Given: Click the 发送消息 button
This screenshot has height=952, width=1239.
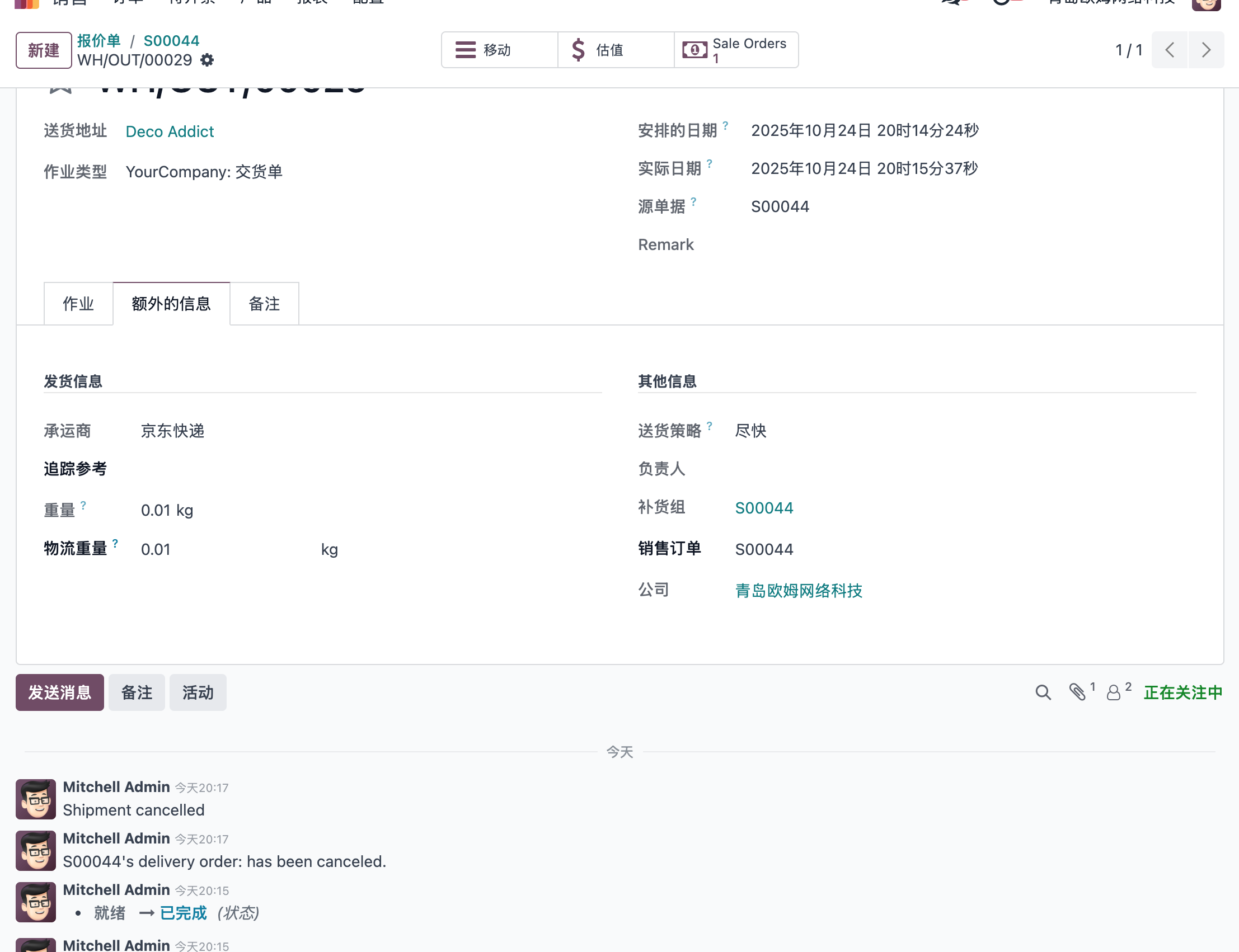Looking at the screenshot, I should pos(59,692).
